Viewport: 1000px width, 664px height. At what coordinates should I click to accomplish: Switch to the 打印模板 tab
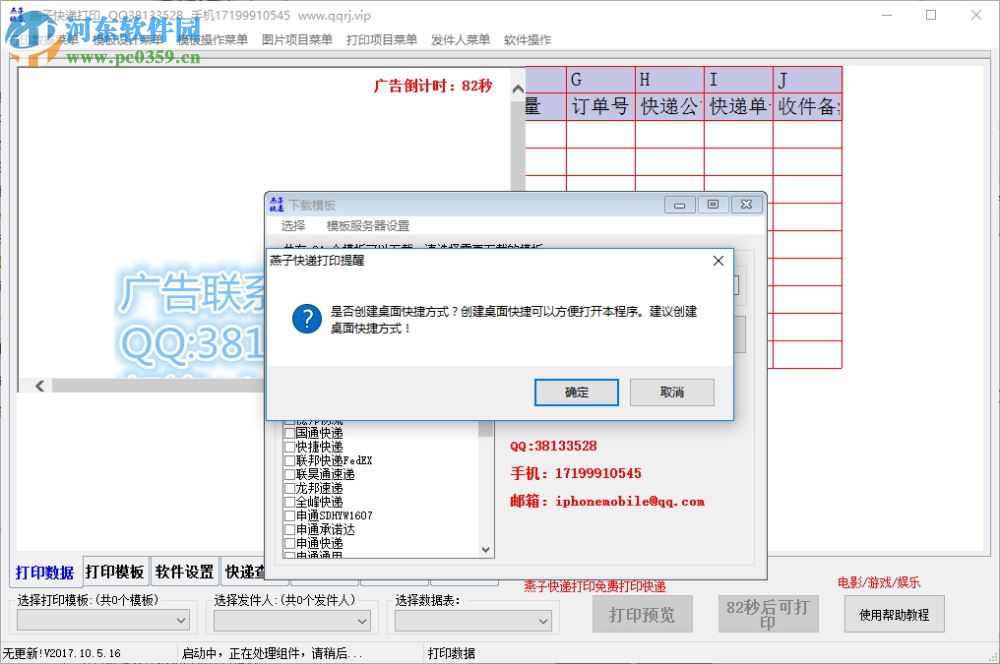click(115, 572)
